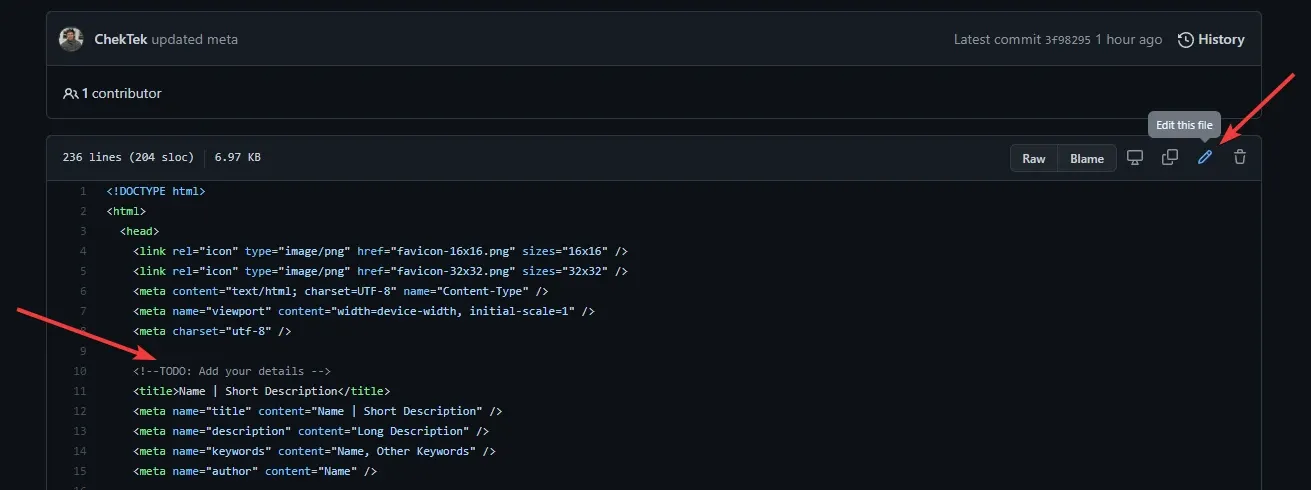Click the Content-Type meta line

(341, 291)
